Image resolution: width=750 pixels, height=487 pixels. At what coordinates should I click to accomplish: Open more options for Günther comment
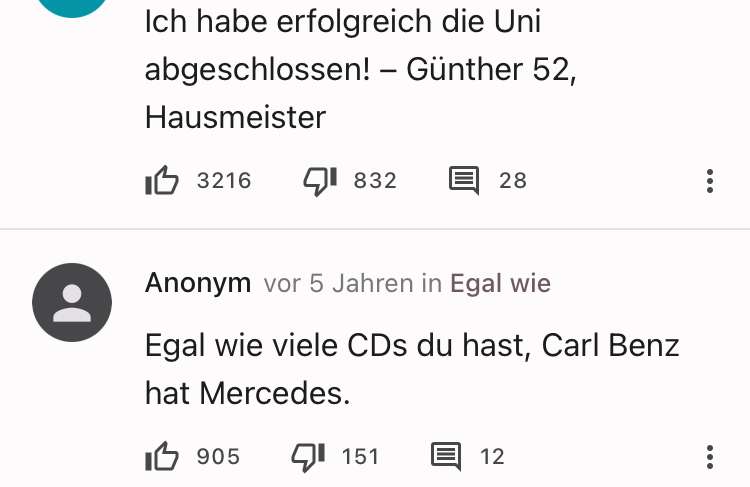(x=710, y=181)
